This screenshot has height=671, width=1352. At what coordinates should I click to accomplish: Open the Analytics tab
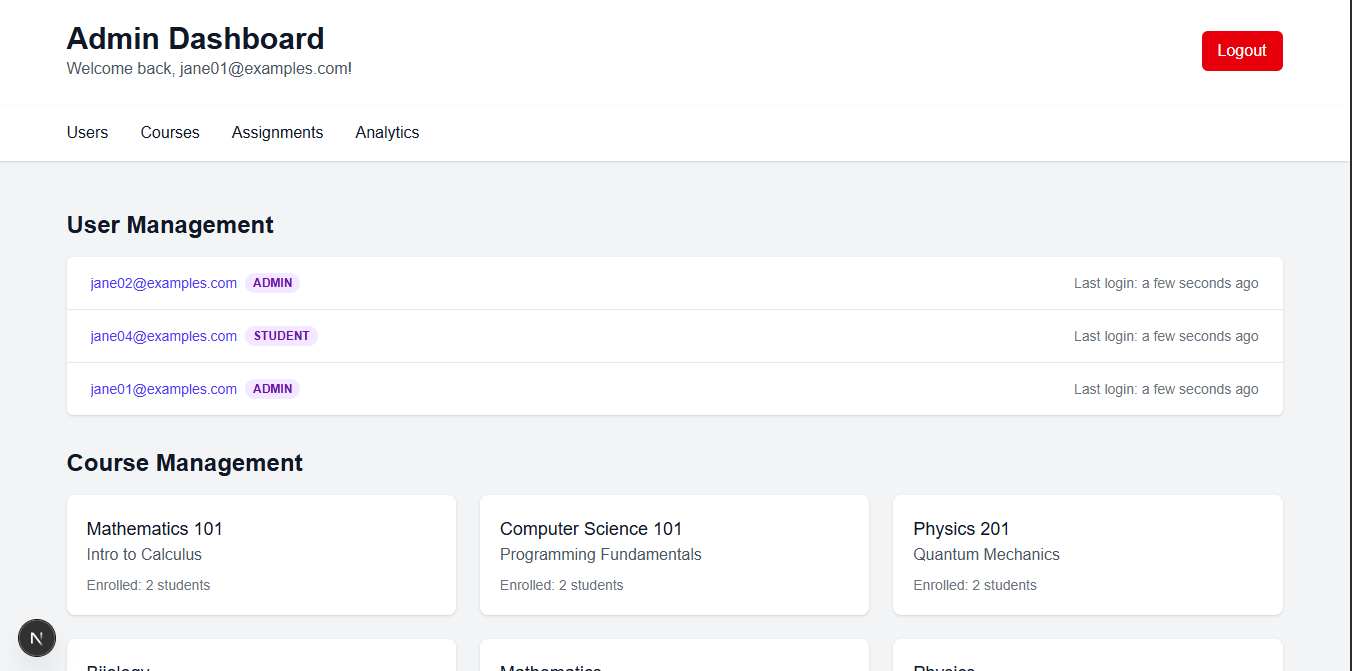(387, 132)
